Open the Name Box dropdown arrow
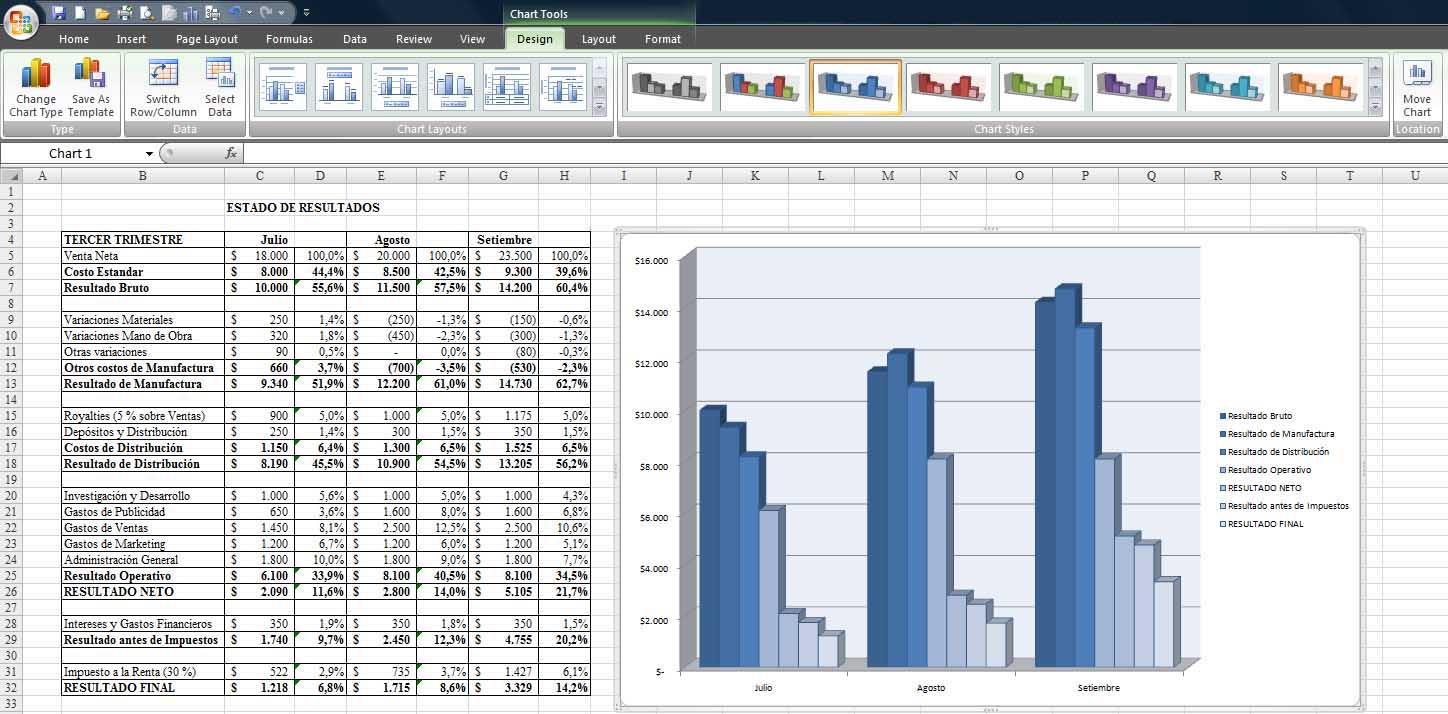Screen dimensions: 1448x714 (x=149, y=154)
